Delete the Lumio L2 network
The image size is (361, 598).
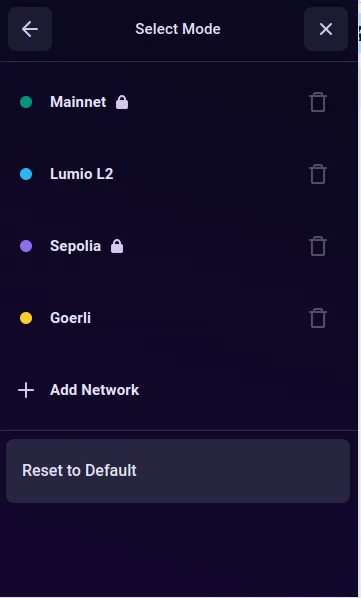(x=318, y=174)
